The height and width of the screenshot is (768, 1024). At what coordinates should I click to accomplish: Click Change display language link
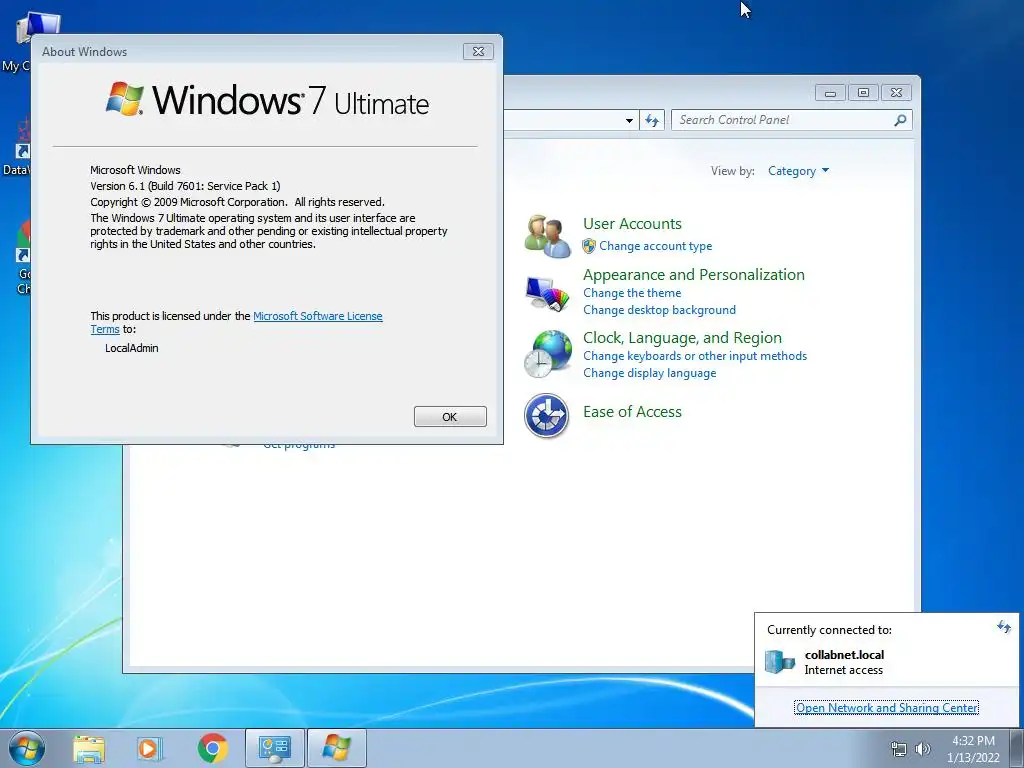click(650, 373)
